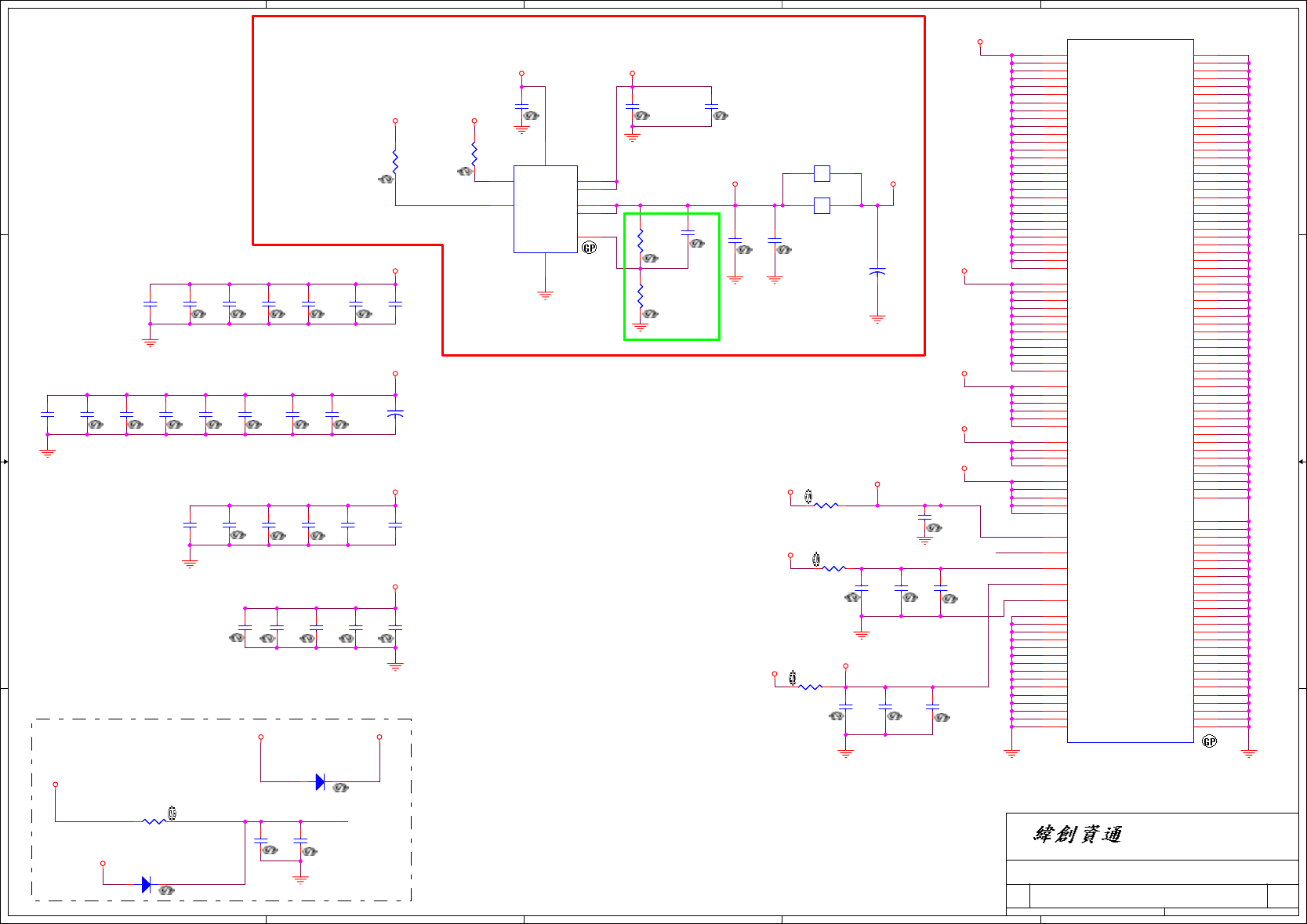Select the horizontal resistor inside the dashed box
This screenshot has width=1307, height=924.
154,821
